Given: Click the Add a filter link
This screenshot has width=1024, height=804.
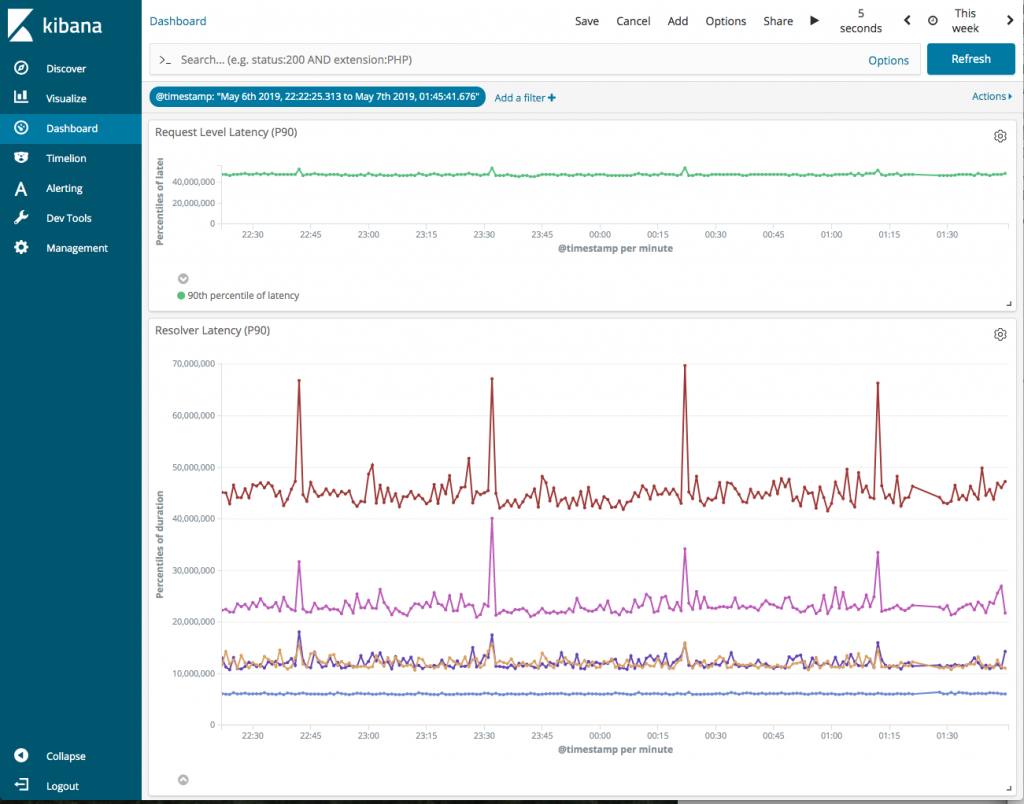Looking at the screenshot, I should [524, 98].
